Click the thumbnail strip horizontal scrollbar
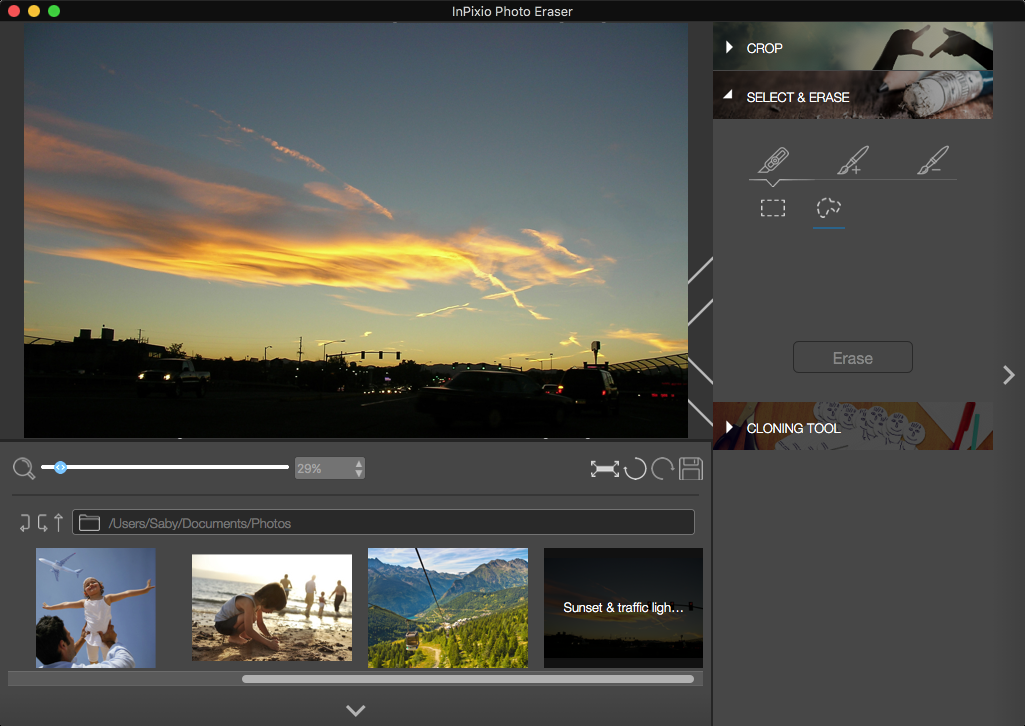The width and height of the screenshot is (1025, 726). click(x=468, y=679)
